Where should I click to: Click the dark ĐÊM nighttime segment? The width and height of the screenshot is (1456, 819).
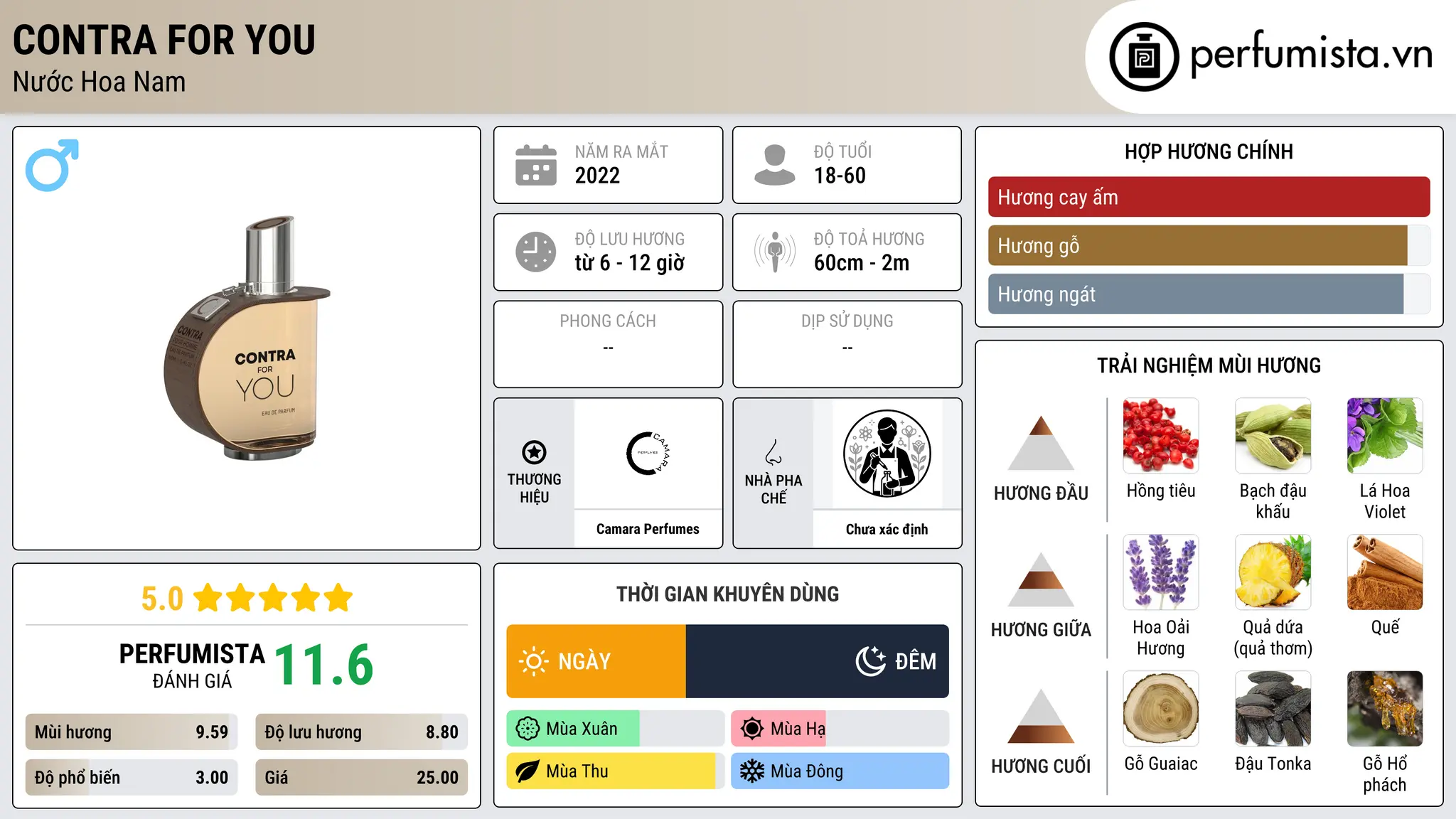tap(818, 661)
